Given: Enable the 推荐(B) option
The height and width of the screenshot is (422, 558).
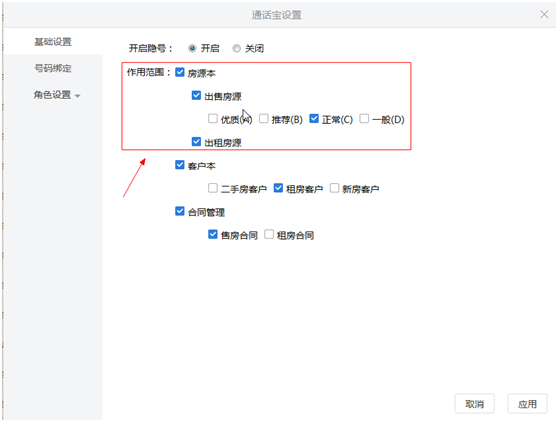Looking at the screenshot, I should (x=264, y=118).
